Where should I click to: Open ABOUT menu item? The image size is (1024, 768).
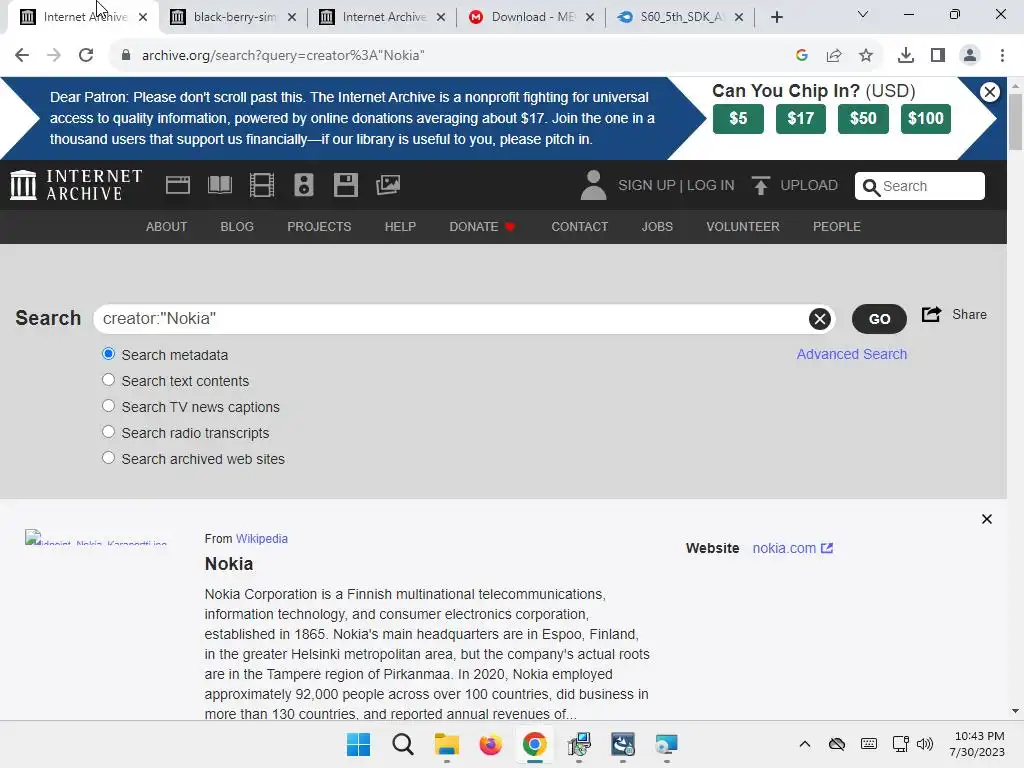tap(167, 227)
